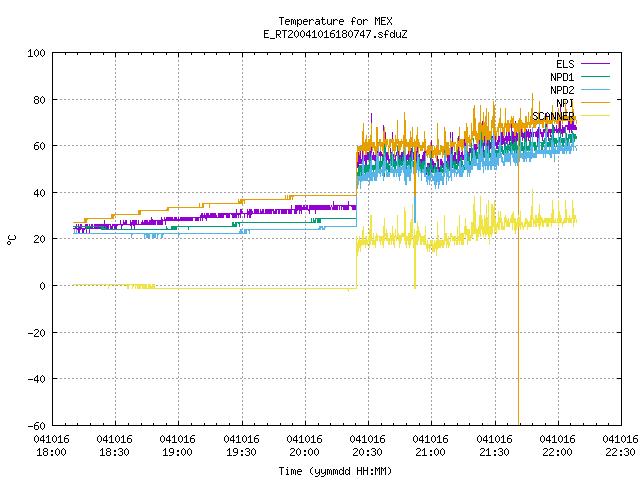Click the x-axis tick label 22:00
This screenshot has width=640, height=480.
coord(557,452)
